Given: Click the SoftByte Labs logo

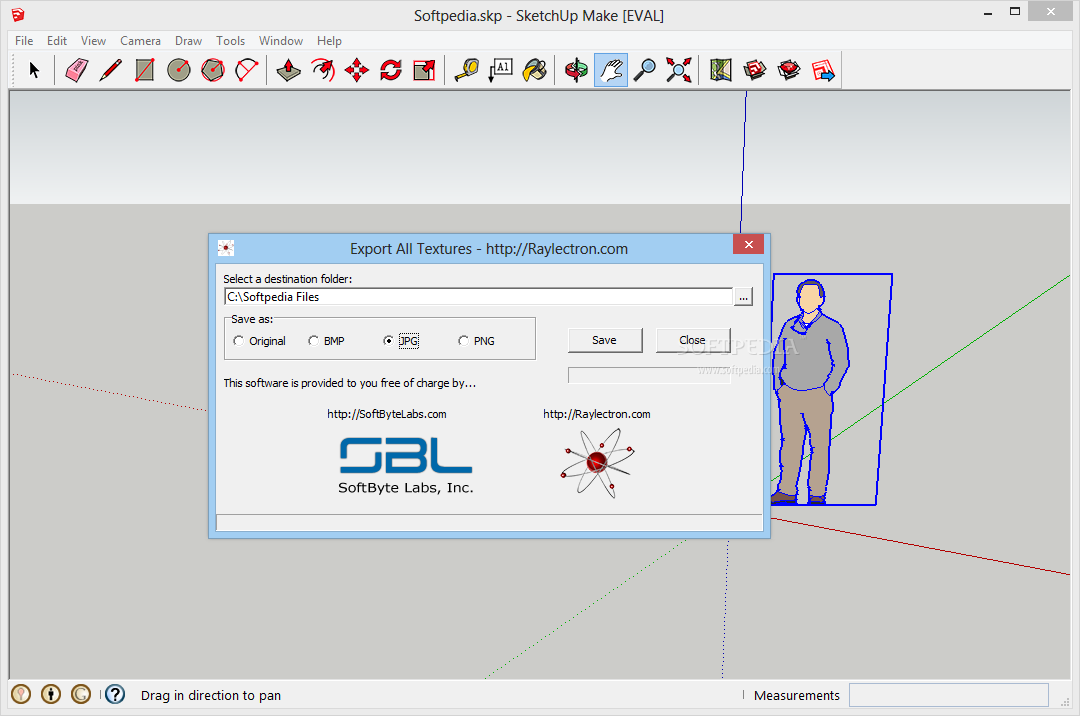Looking at the screenshot, I should point(406,466).
